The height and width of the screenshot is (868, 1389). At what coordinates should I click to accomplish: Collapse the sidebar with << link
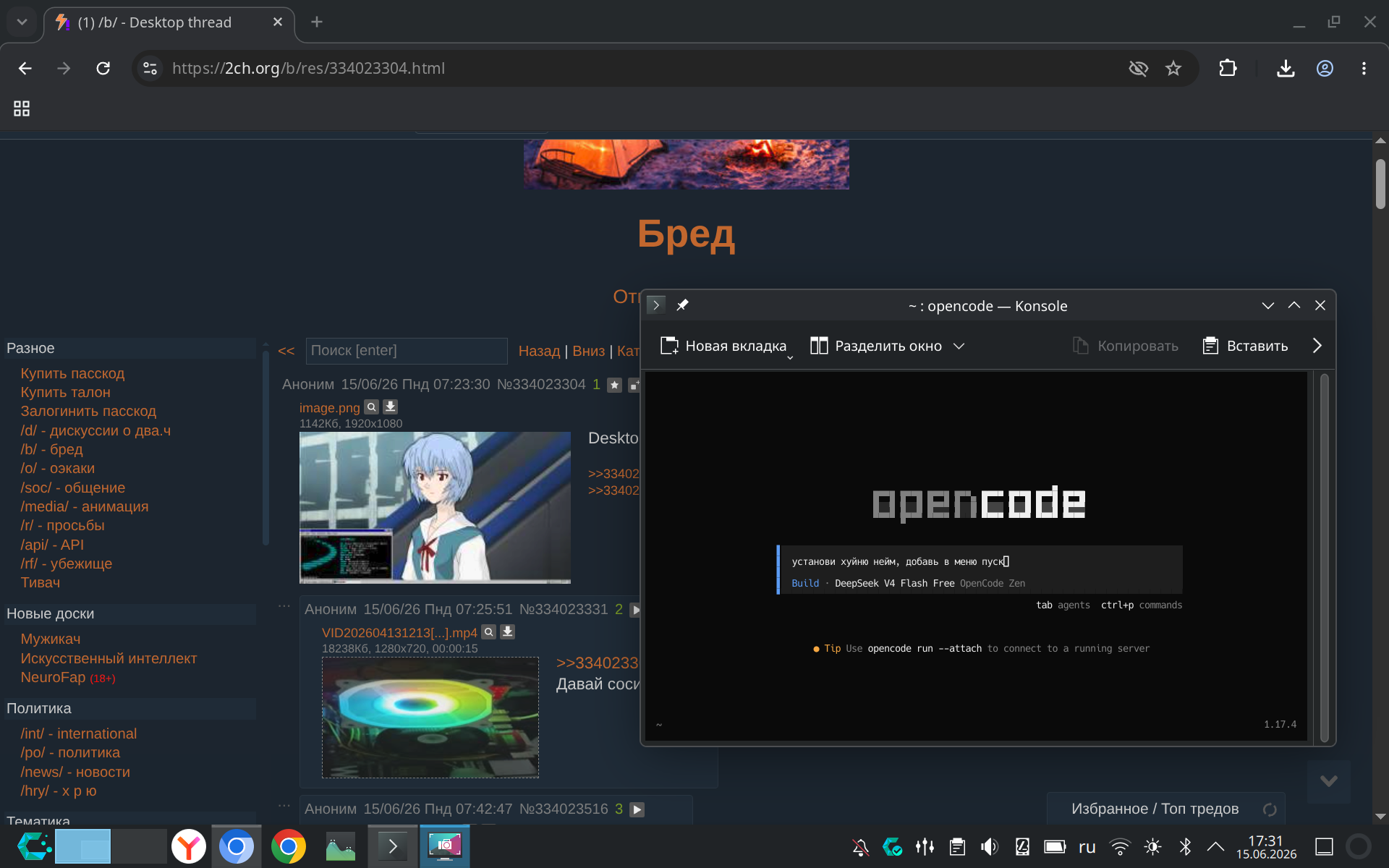coord(286,351)
